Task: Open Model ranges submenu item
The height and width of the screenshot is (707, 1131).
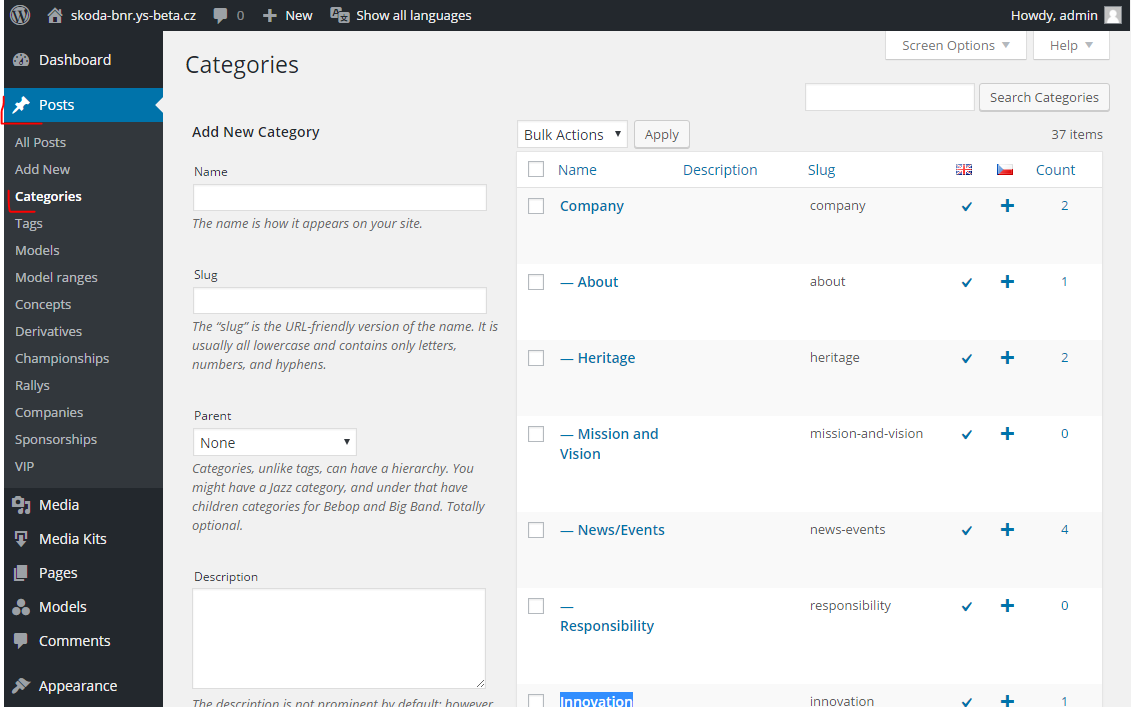Action: (56, 277)
